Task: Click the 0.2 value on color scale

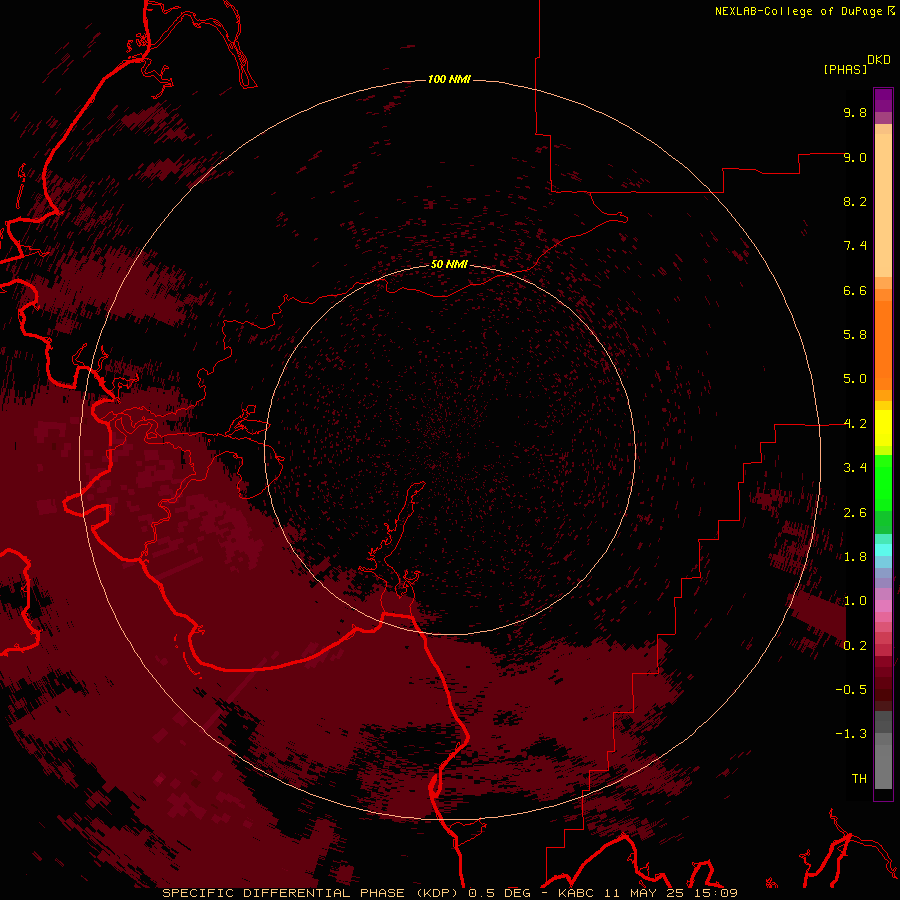Action: pos(855,646)
